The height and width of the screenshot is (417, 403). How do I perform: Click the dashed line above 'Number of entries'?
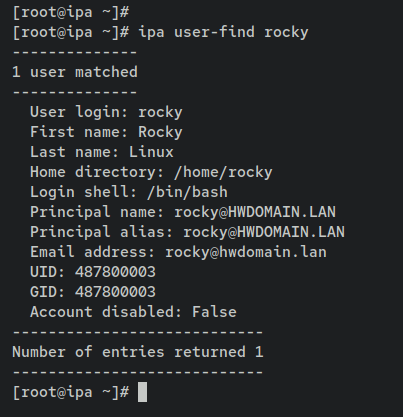138,332
